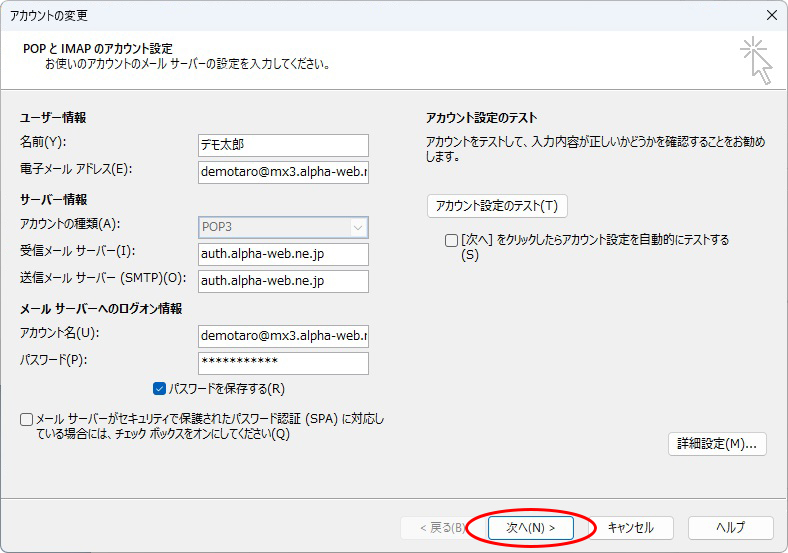Click the 送信メール サーバー (SMTP) text field
This screenshot has width=788, height=553.
pos(283,281)
